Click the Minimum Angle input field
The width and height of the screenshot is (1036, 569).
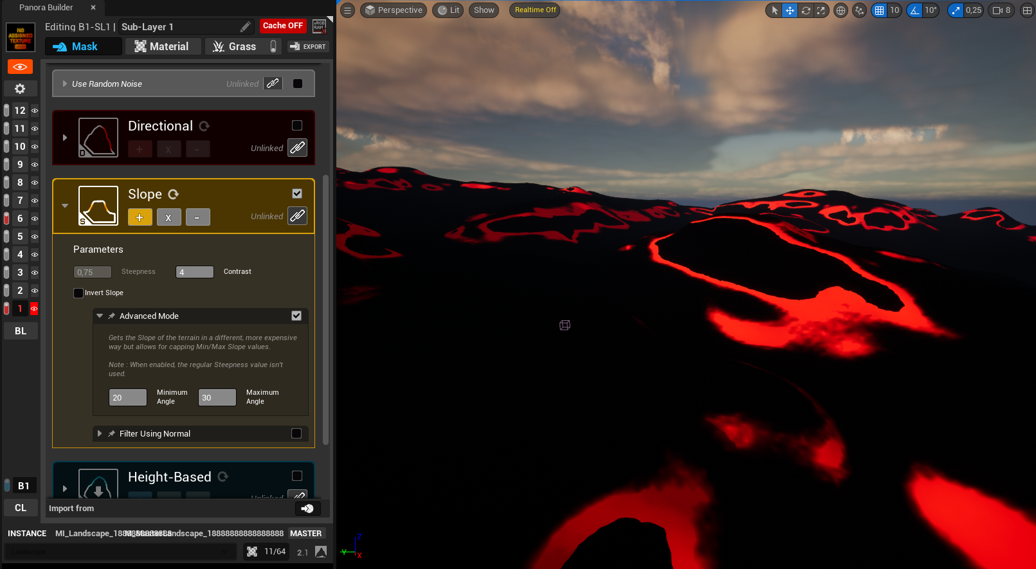tap(128, 397)
